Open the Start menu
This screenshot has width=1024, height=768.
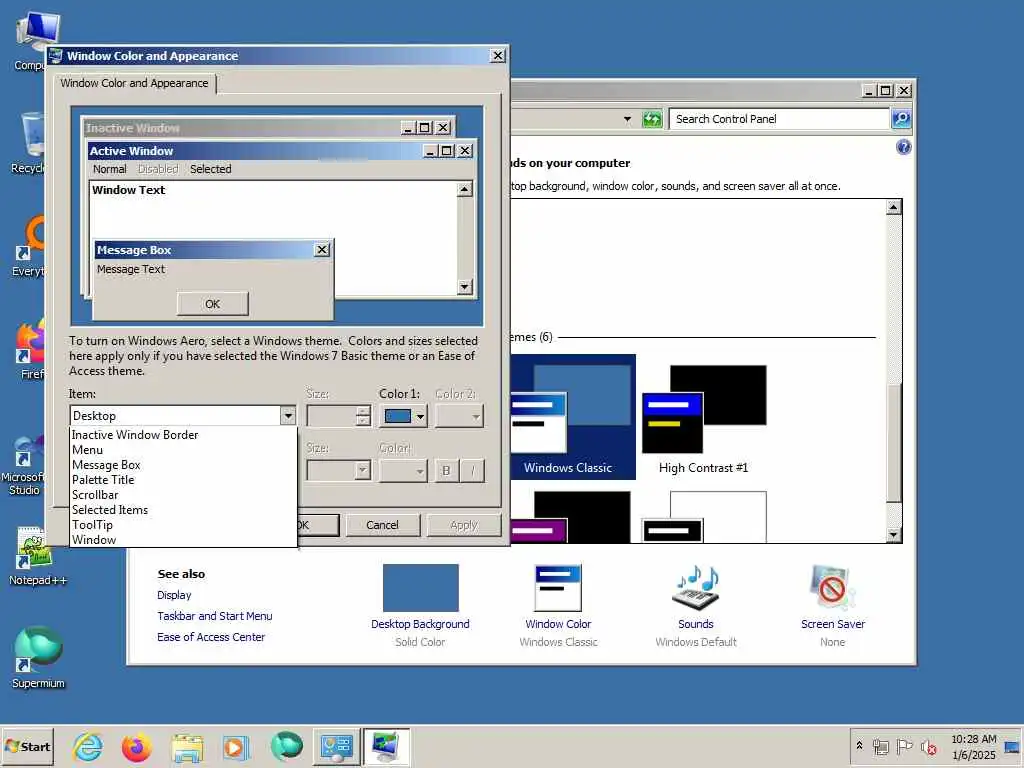27,746
